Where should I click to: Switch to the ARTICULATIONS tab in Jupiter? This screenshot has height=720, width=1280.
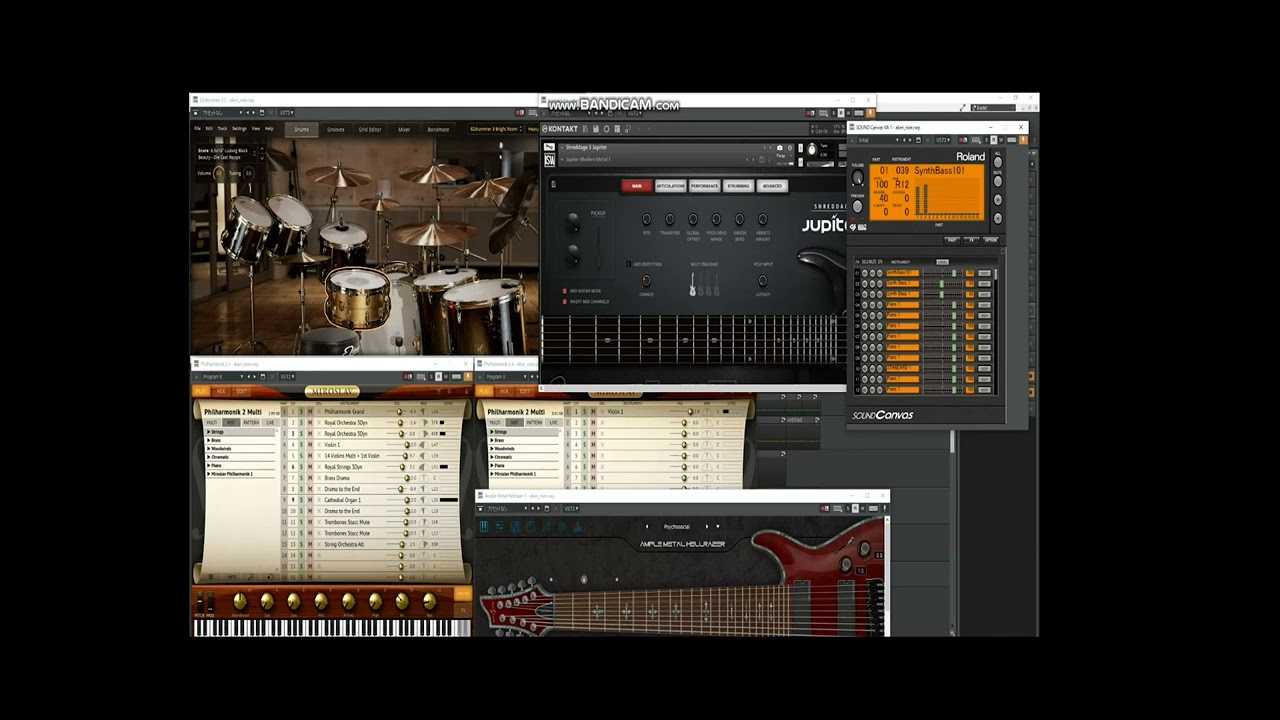coord(671,186)
